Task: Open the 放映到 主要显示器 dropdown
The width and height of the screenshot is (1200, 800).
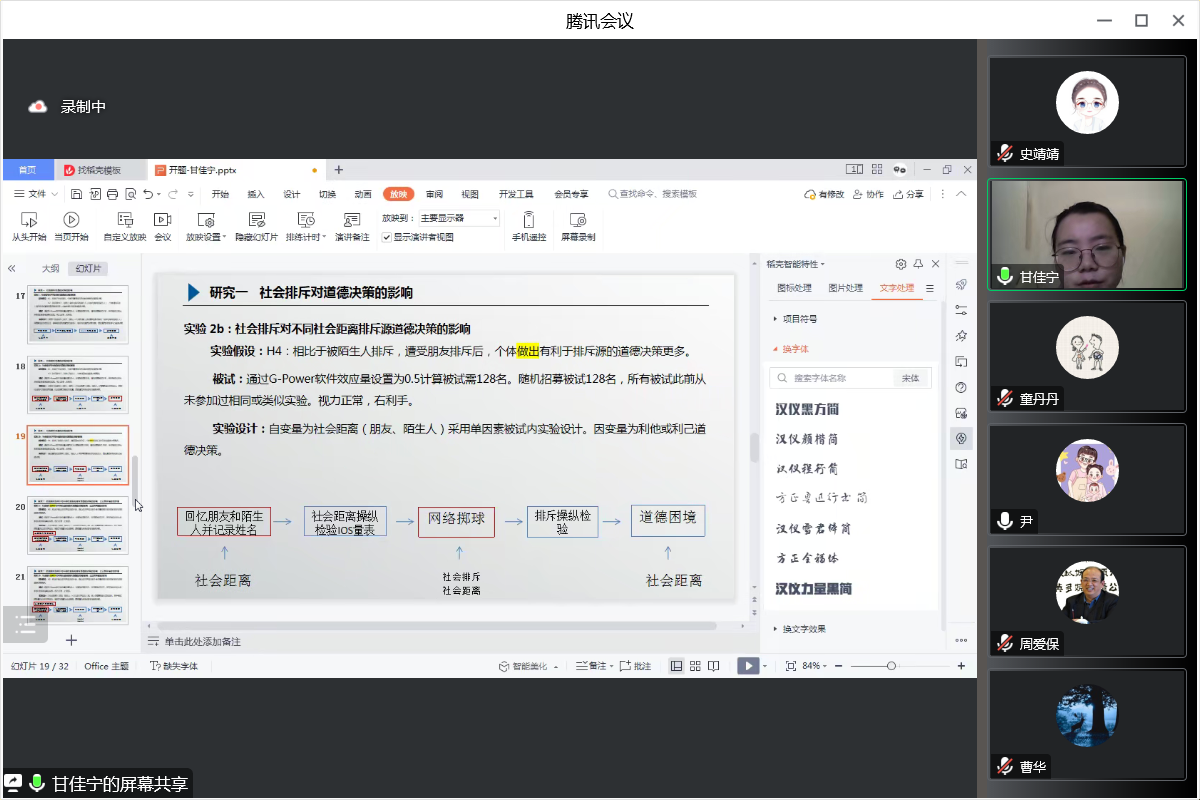Action: click(458, 218)
